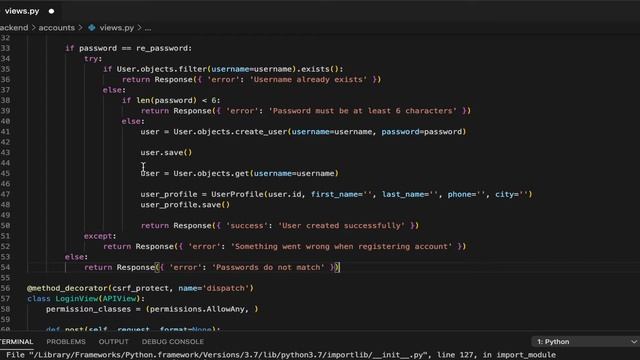640x360 pixels.
Task: Click the terminal dropdown chevron arrow
Action: (x=633, y=342)
